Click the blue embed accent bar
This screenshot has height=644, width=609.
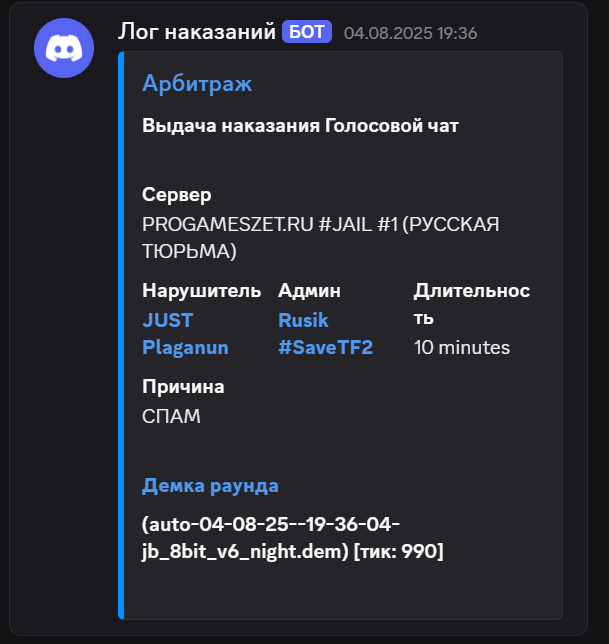pyautogui.click(x=121, y=335)
